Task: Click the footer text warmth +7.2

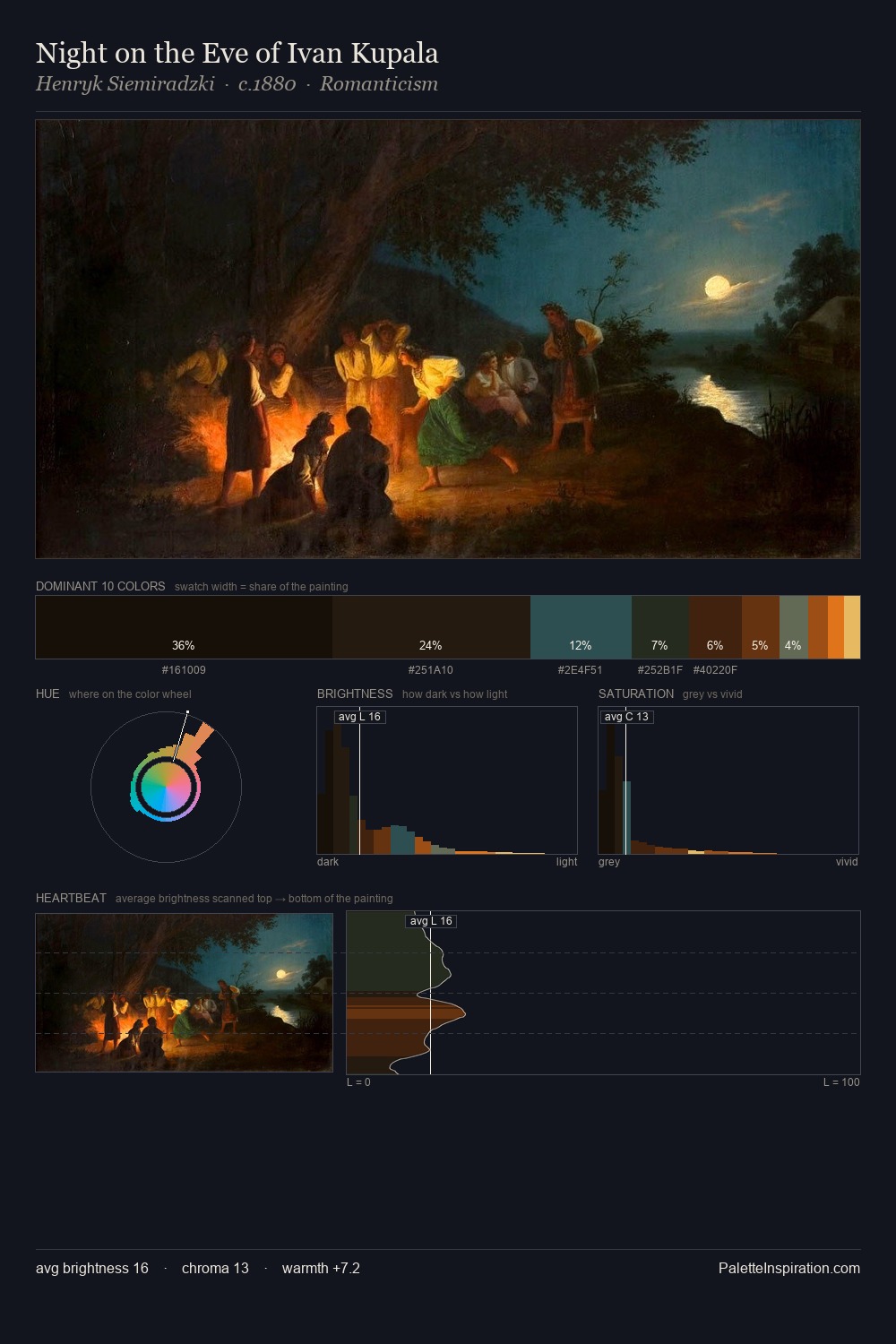Action: tap(321, 1268)
